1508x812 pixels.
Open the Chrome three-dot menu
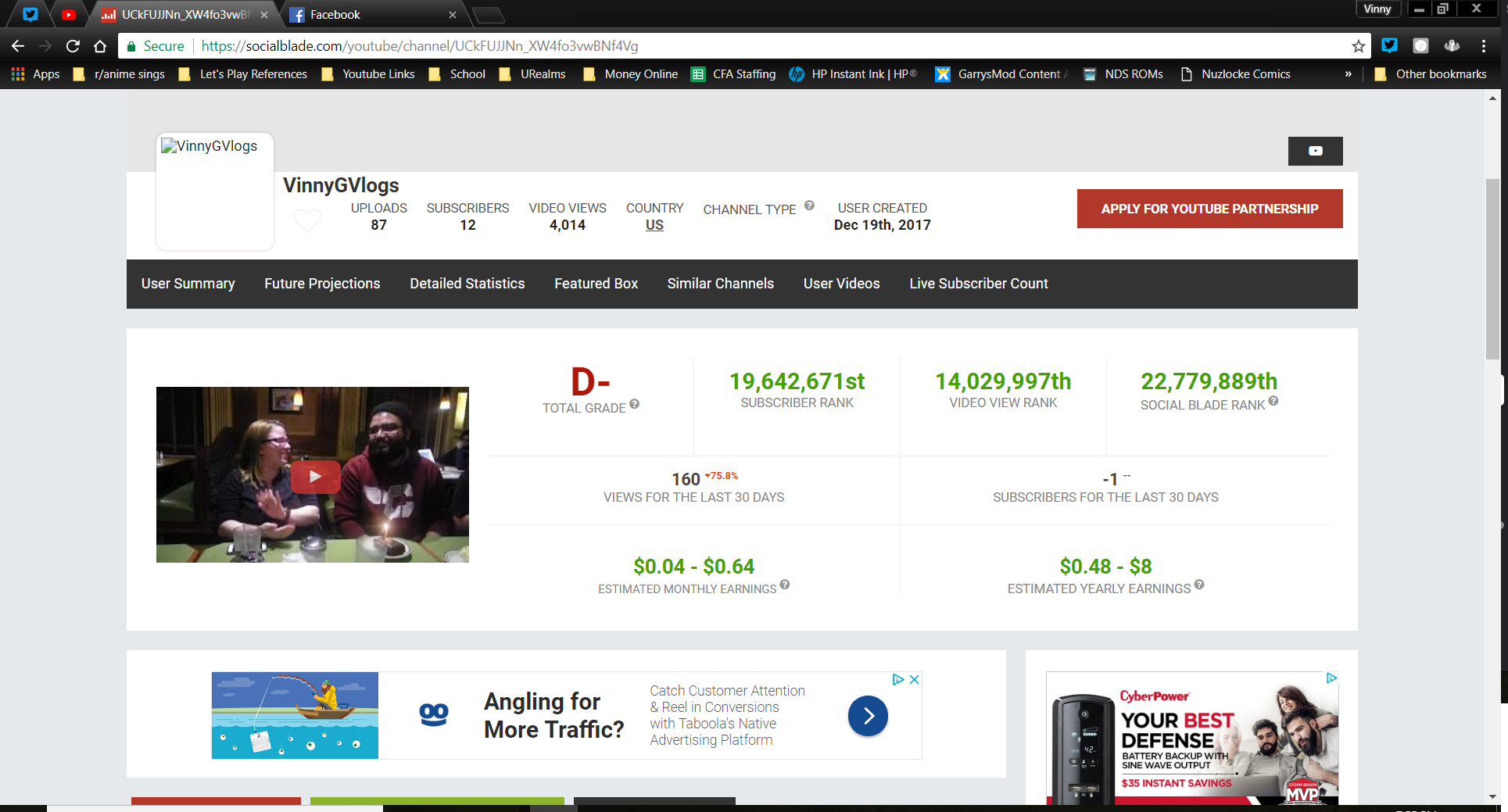1483,46
